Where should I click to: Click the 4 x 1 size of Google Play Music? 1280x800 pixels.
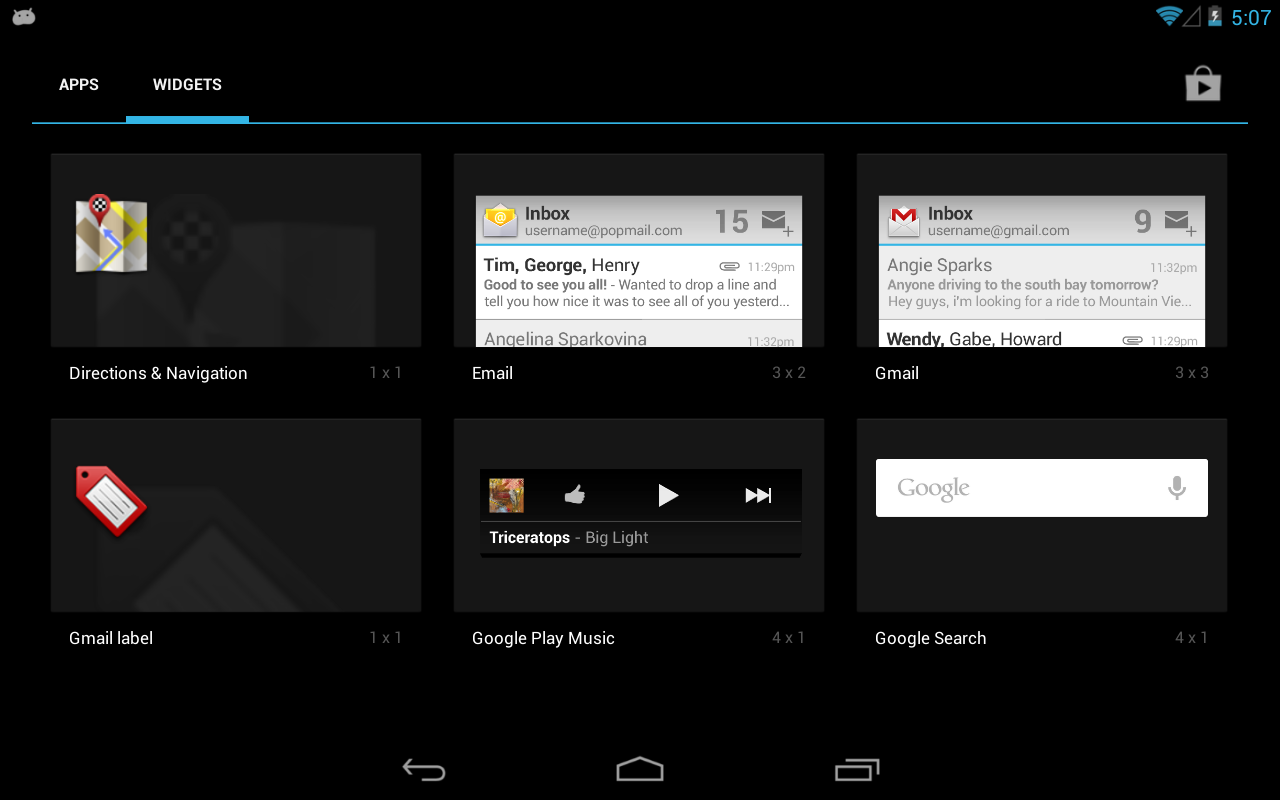click(x=789, y=638)
